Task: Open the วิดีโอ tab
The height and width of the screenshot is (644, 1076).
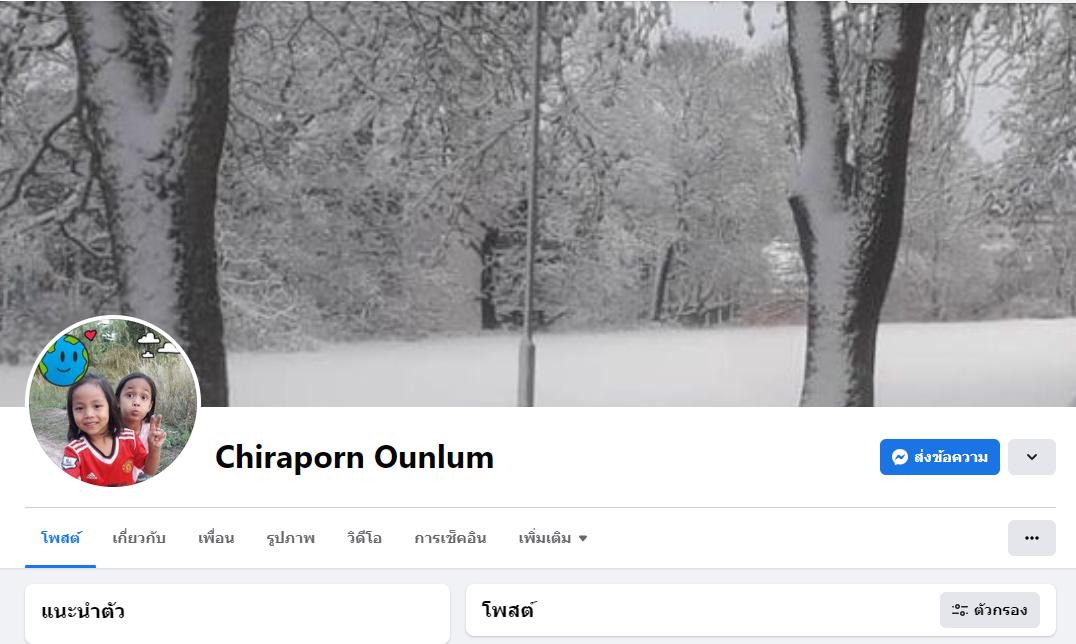Action: (364, 538)
